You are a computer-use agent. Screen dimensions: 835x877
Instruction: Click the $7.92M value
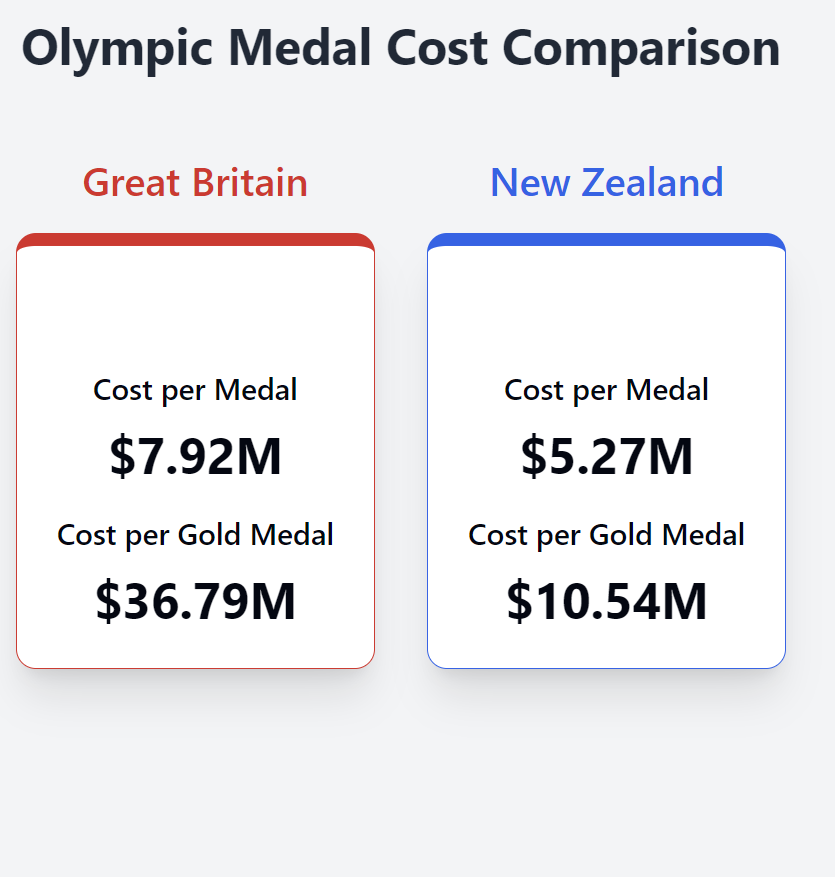[195, 457]
